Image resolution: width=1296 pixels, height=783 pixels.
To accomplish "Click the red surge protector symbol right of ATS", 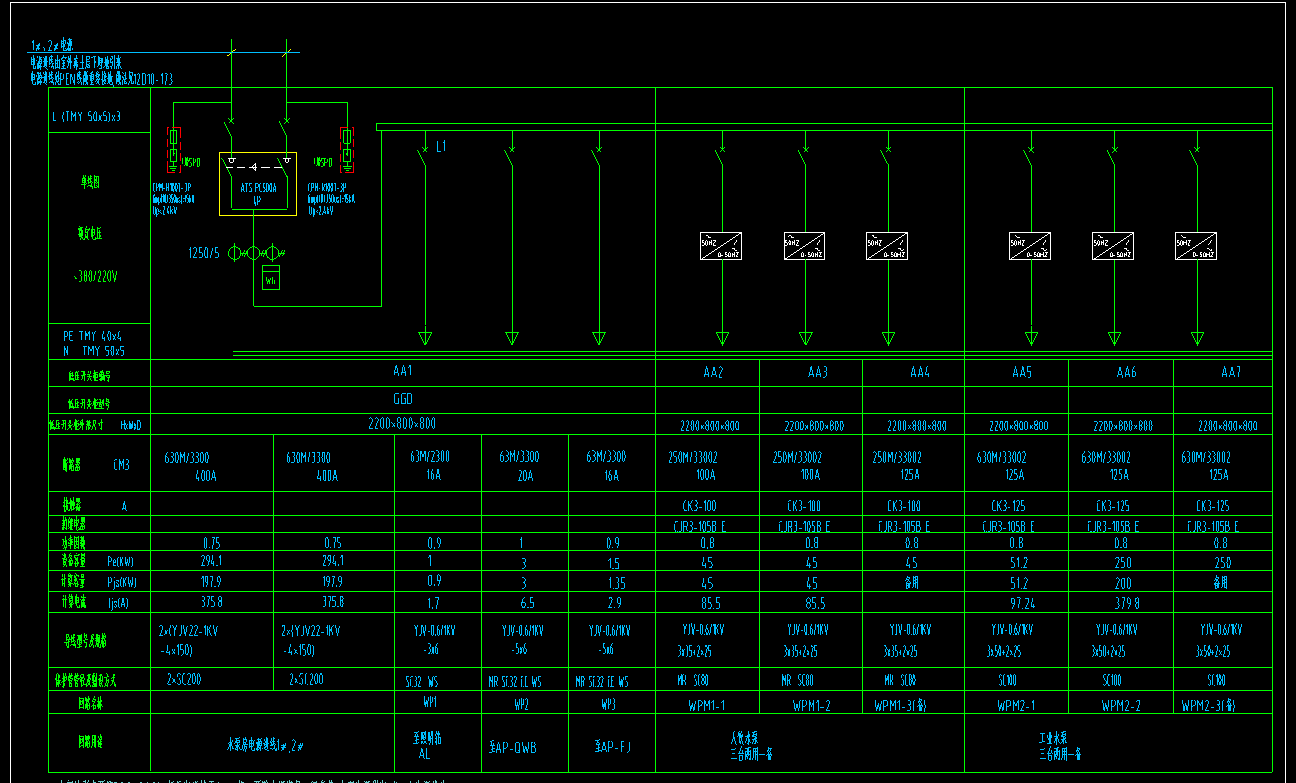I will 346,150.
